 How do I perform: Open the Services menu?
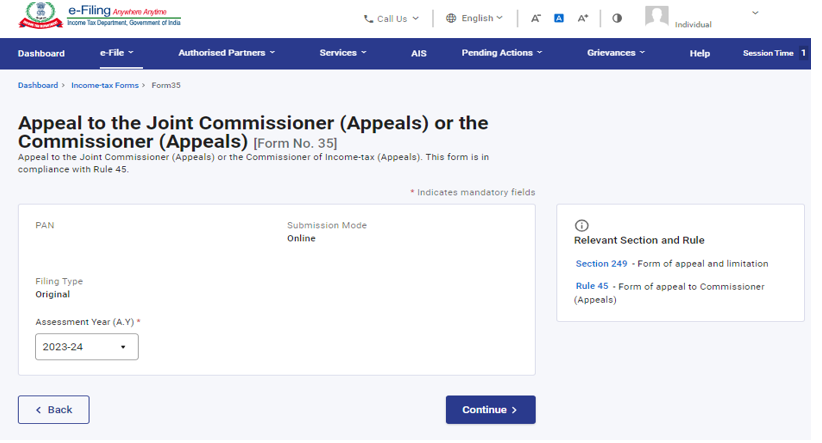(343, 53)
